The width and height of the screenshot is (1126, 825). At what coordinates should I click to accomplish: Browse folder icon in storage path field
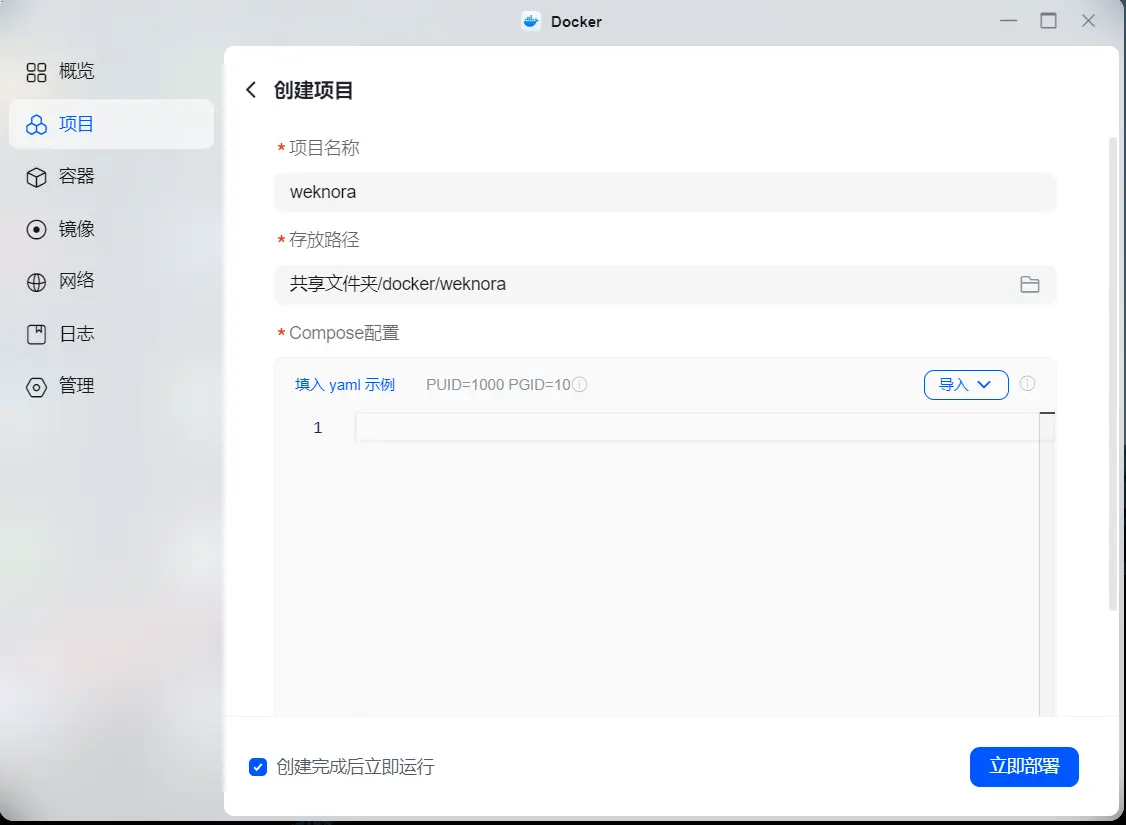click(1030, 284)
